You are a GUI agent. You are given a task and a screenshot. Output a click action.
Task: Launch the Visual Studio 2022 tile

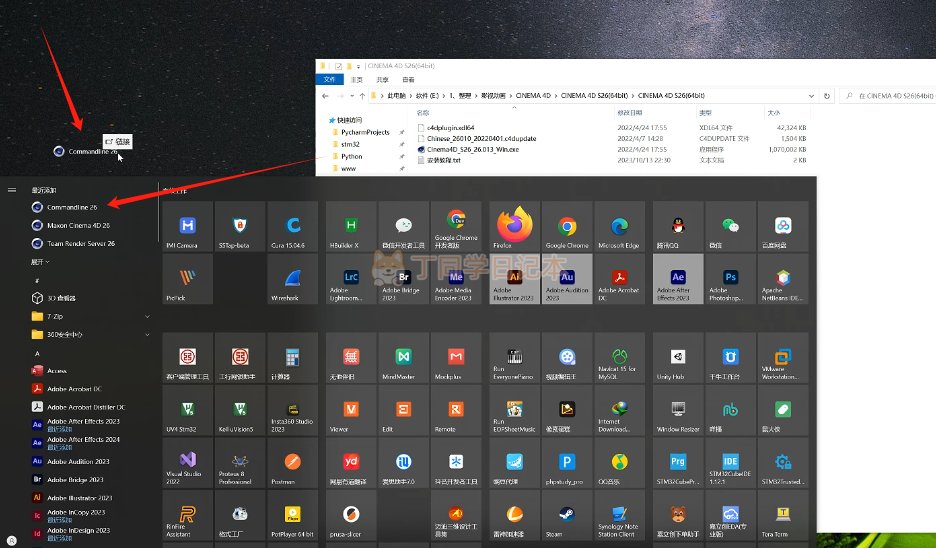(186, 463)
